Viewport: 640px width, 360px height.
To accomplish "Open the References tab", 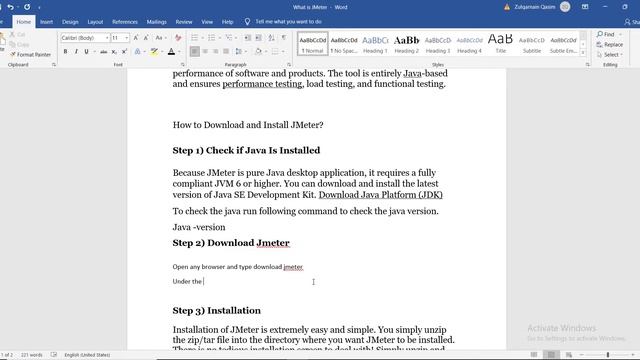I will 125,22.
